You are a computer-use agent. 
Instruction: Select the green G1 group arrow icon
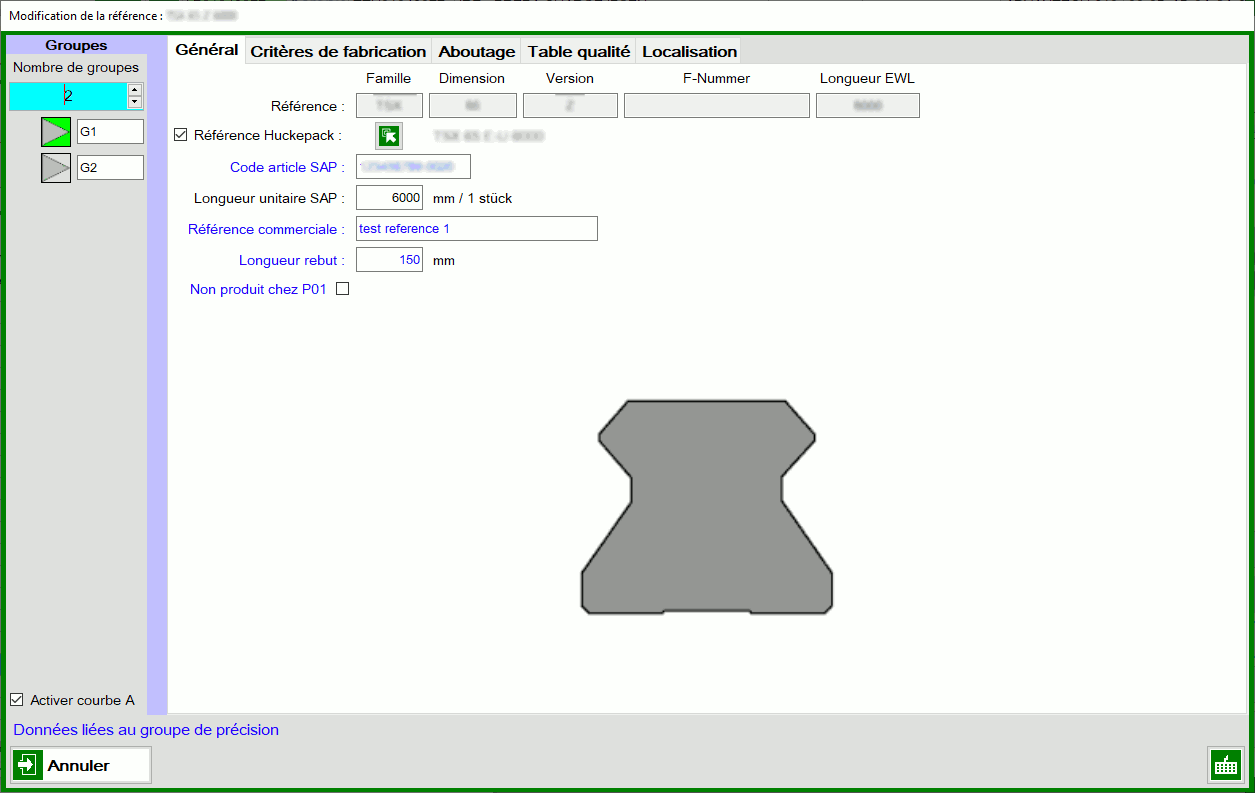56,131
